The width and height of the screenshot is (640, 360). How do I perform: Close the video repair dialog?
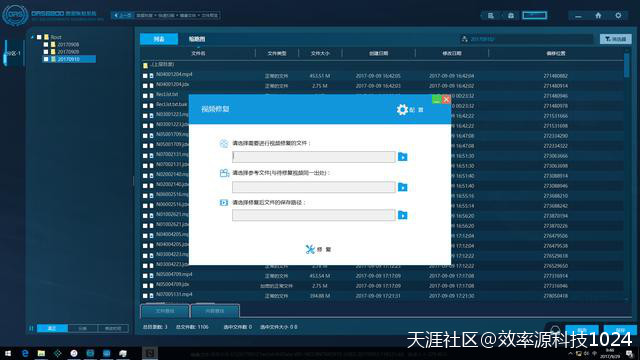[x=446, y=99]
